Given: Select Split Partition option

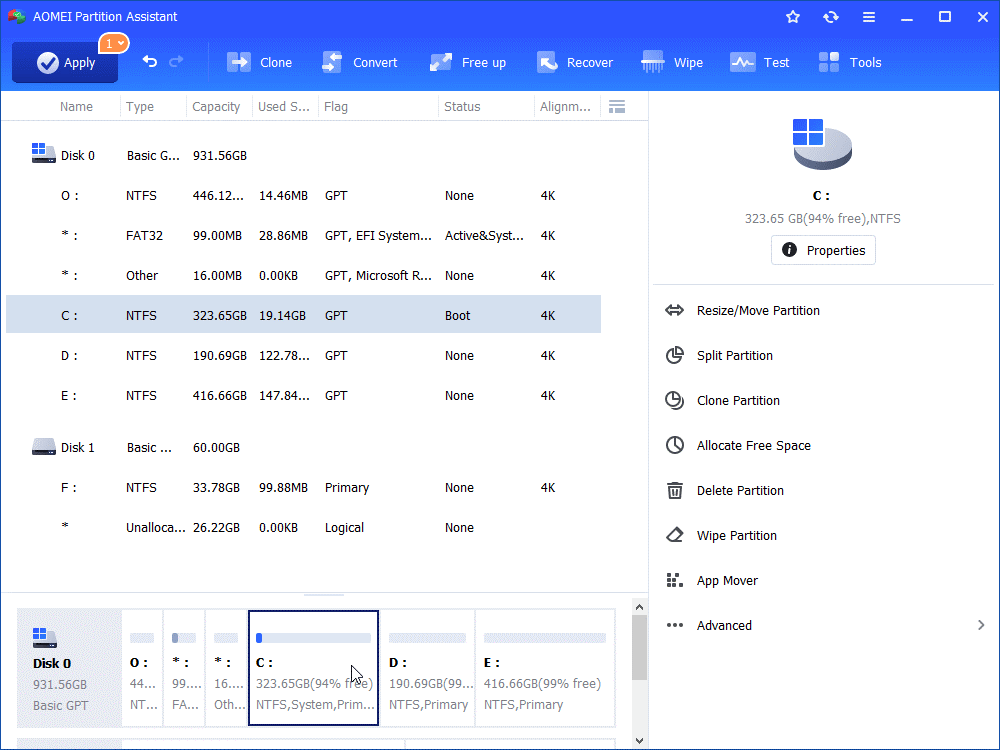Looking at the screenshot, I should (734, 356).
